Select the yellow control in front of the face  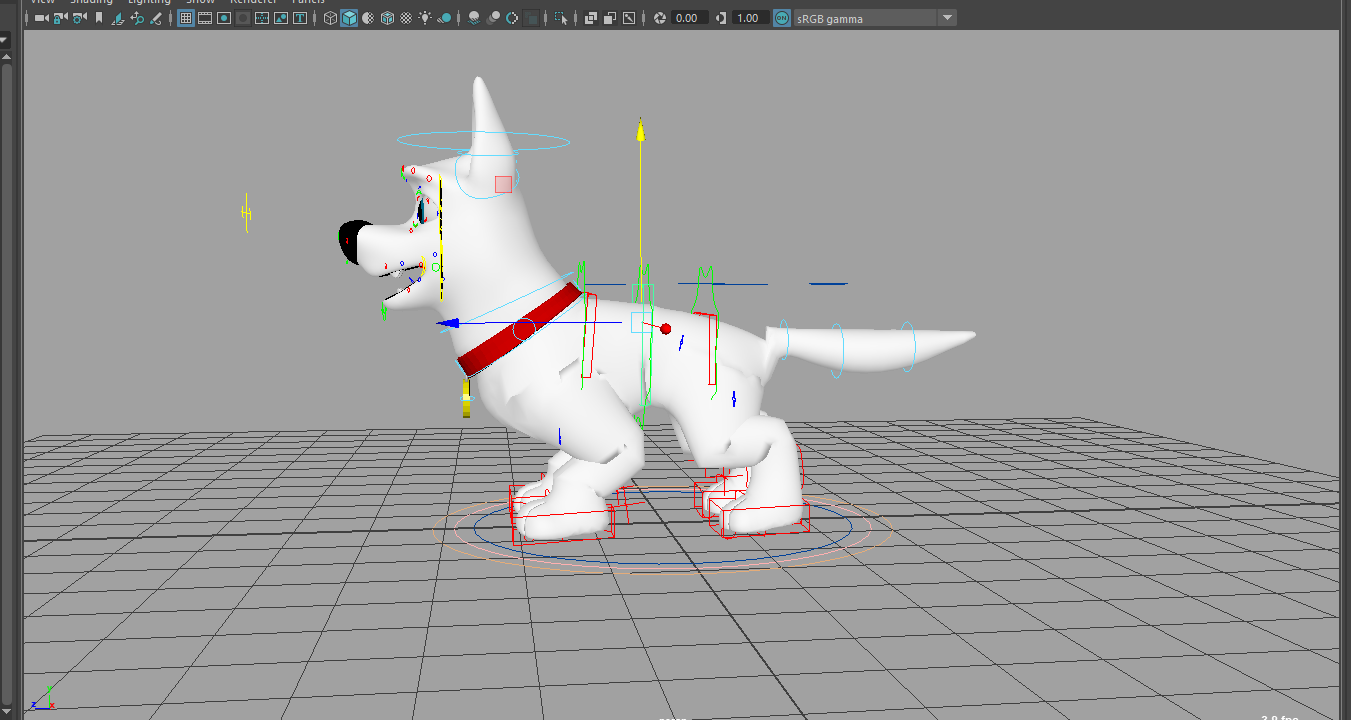point(246,213)
